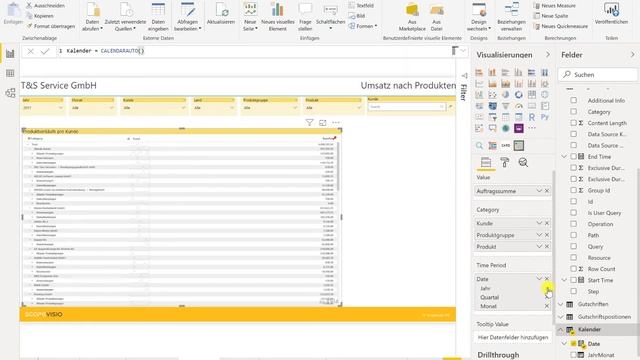Image resolution: width=640 pixels, height=360 pixels.
Task: Expand the Gutschriften table
Action: tap(561, 304)
